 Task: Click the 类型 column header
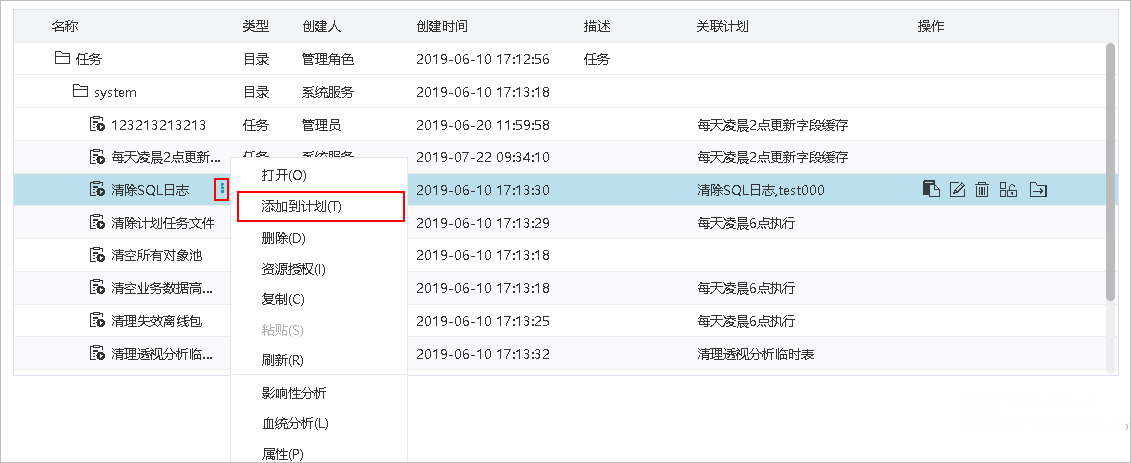[x=255, y=26]
